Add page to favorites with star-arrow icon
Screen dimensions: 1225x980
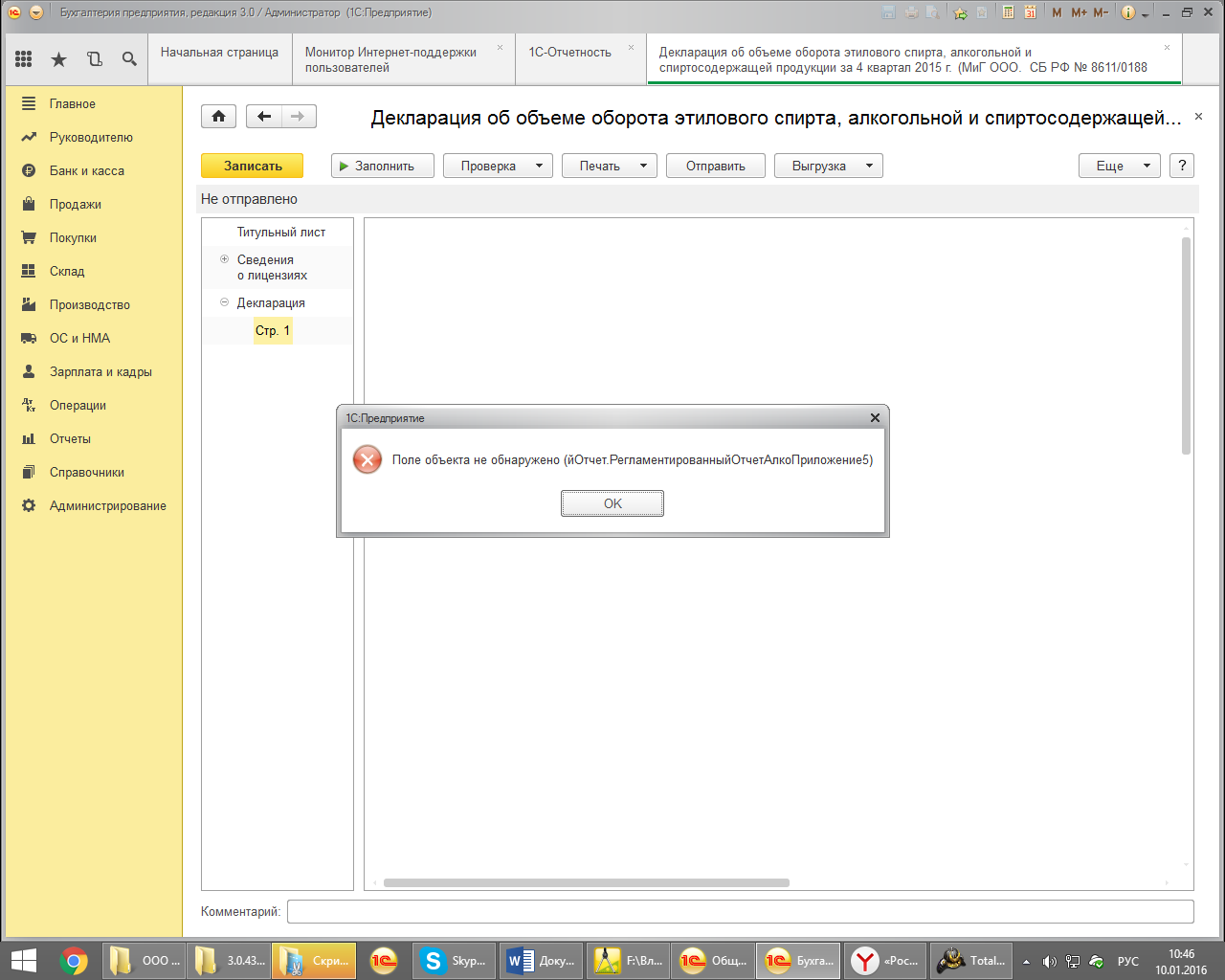[x=960, y=12]
